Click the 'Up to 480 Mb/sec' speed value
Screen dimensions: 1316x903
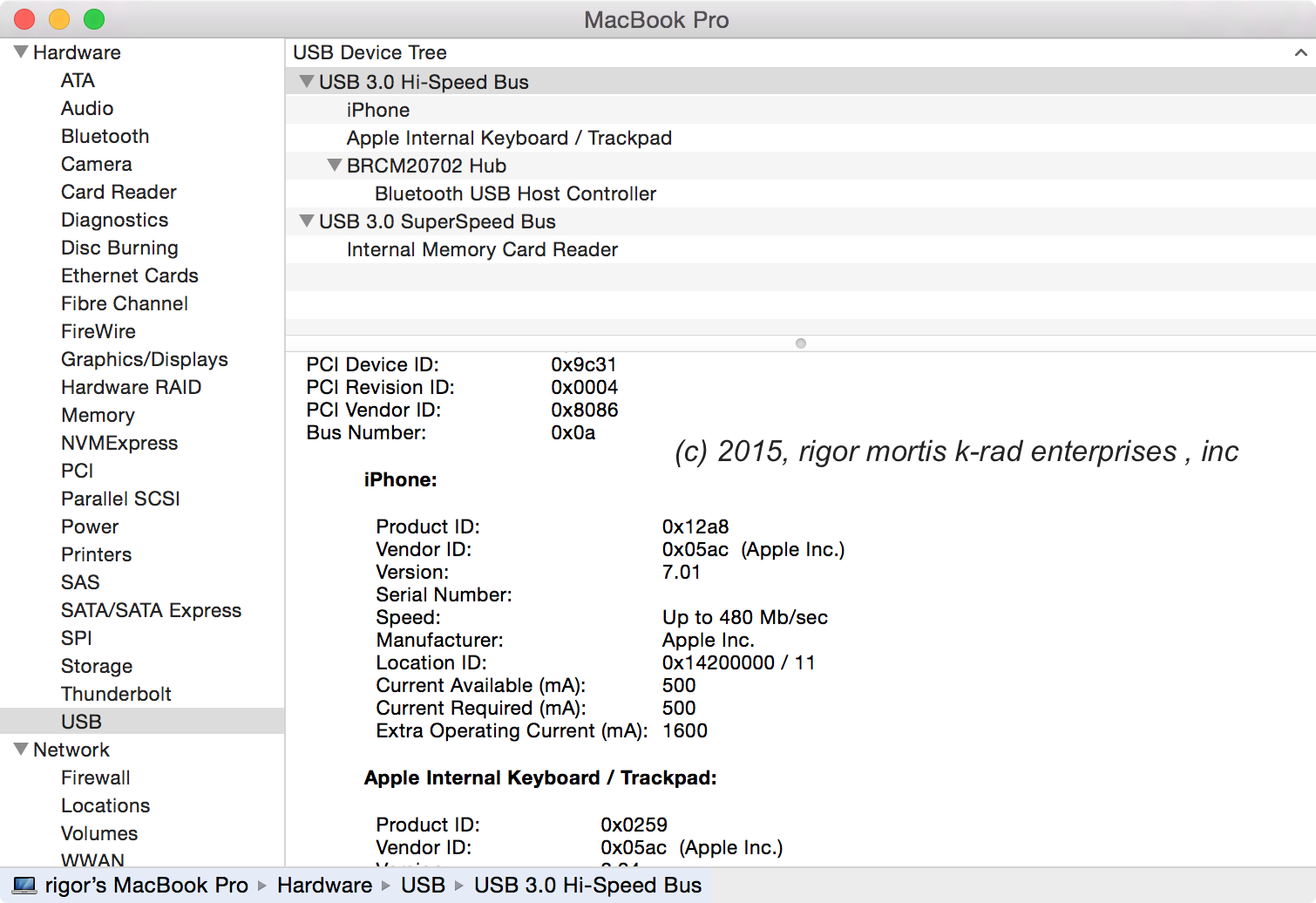click(x=745, y=617)
